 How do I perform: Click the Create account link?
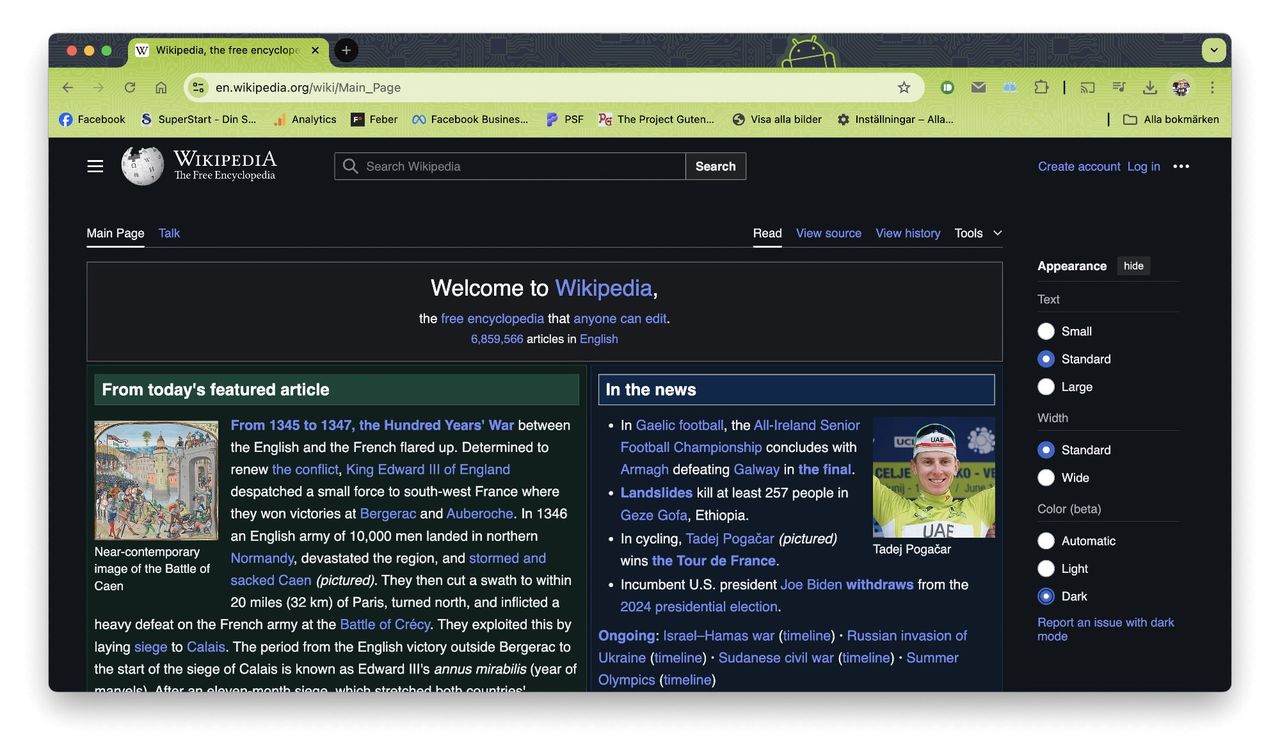point(1078,166)
